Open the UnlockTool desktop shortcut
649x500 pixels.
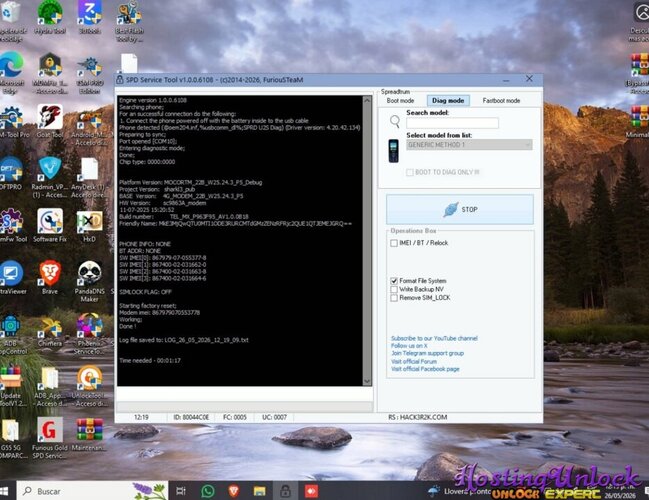(89, 386)
